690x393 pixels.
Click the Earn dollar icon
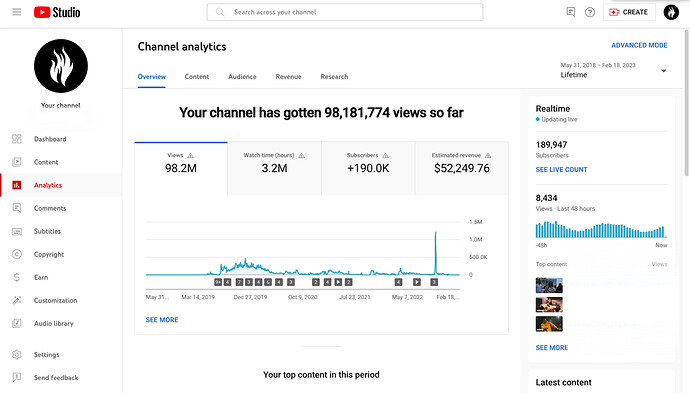[17, 277]
